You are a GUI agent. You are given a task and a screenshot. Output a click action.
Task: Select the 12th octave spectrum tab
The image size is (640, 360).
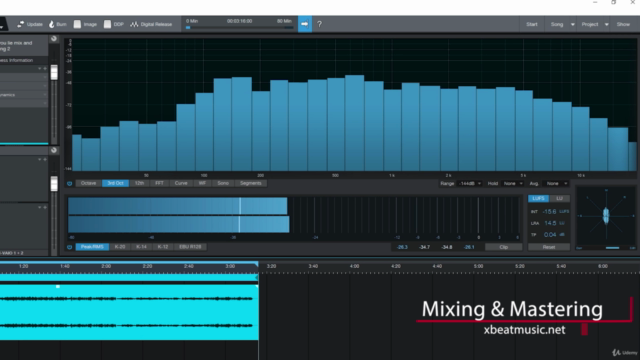point(139,183)
